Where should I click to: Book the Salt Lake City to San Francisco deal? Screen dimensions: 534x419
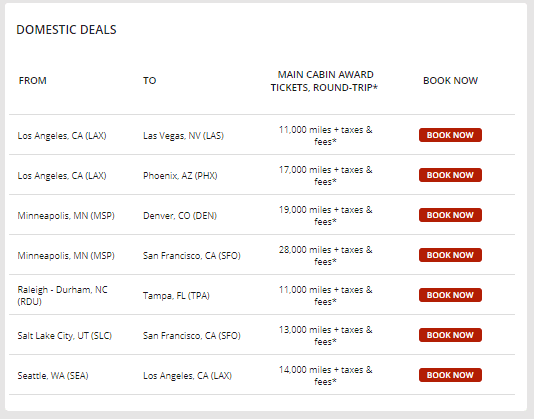pyautogui.click(x=450, y=335)
